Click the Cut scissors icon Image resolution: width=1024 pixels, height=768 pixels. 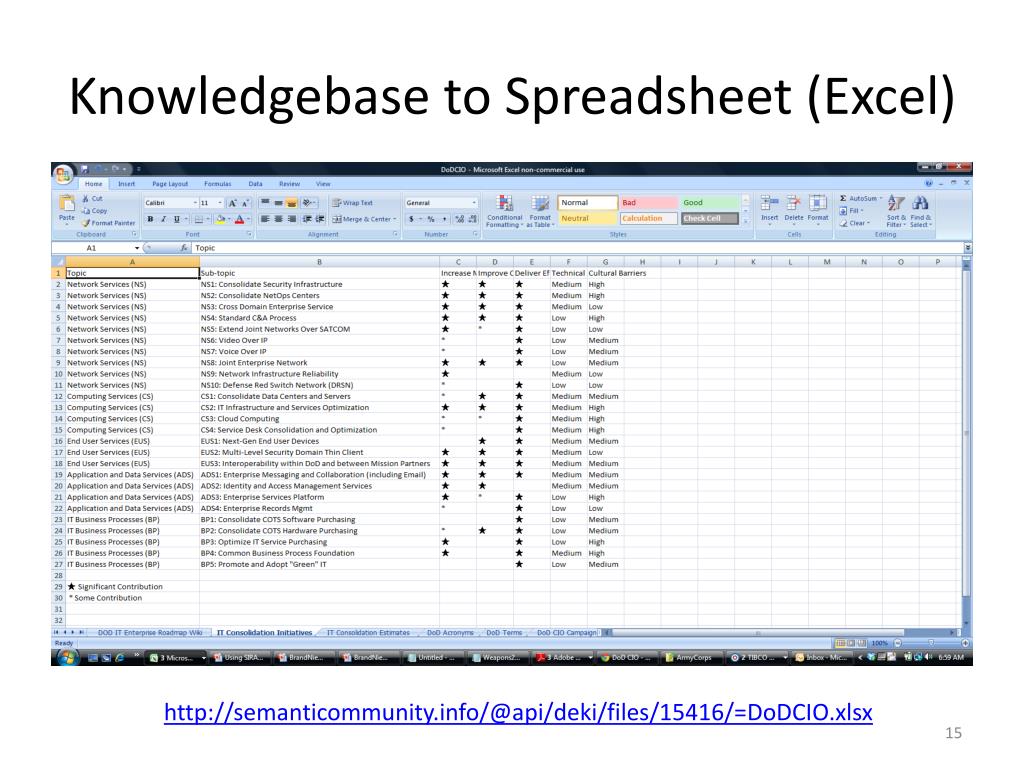click(86, 199)
